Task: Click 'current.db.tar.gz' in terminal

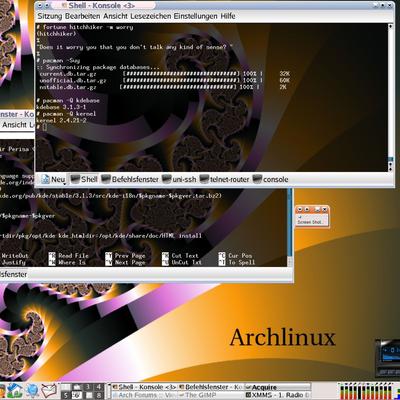Action: coord(68,74)
